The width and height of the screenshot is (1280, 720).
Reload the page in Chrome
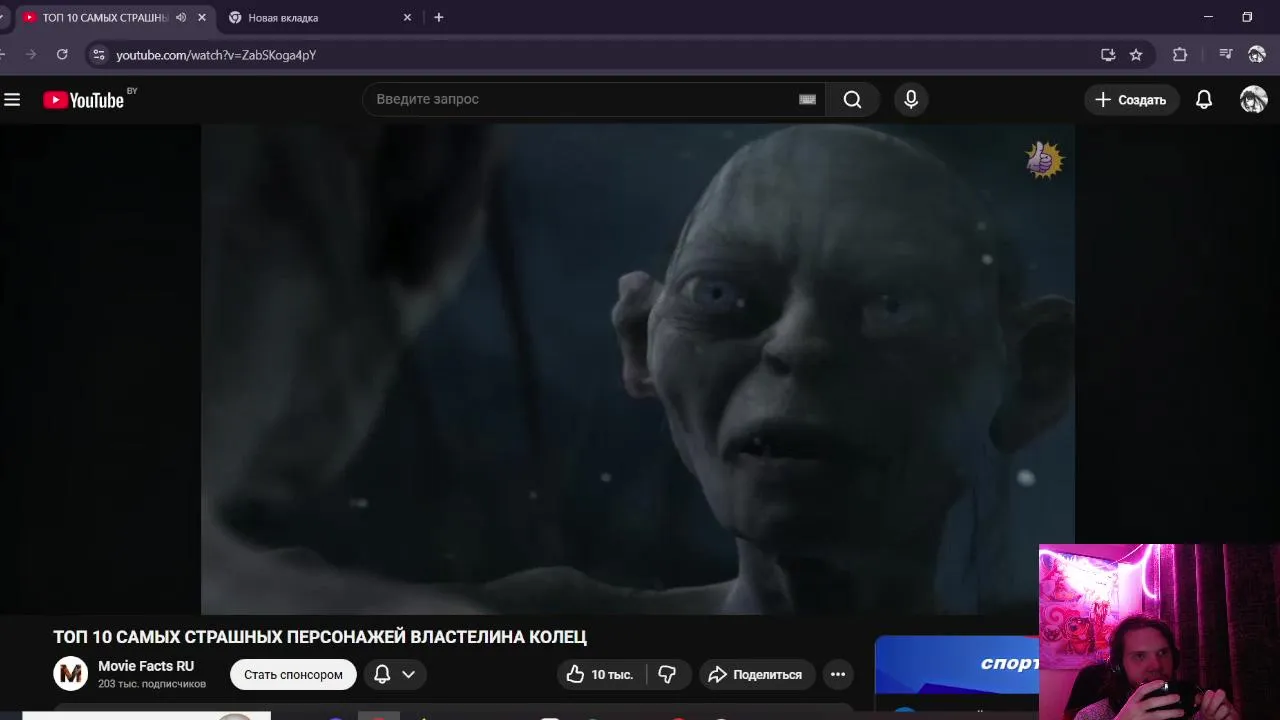point(62,54)
